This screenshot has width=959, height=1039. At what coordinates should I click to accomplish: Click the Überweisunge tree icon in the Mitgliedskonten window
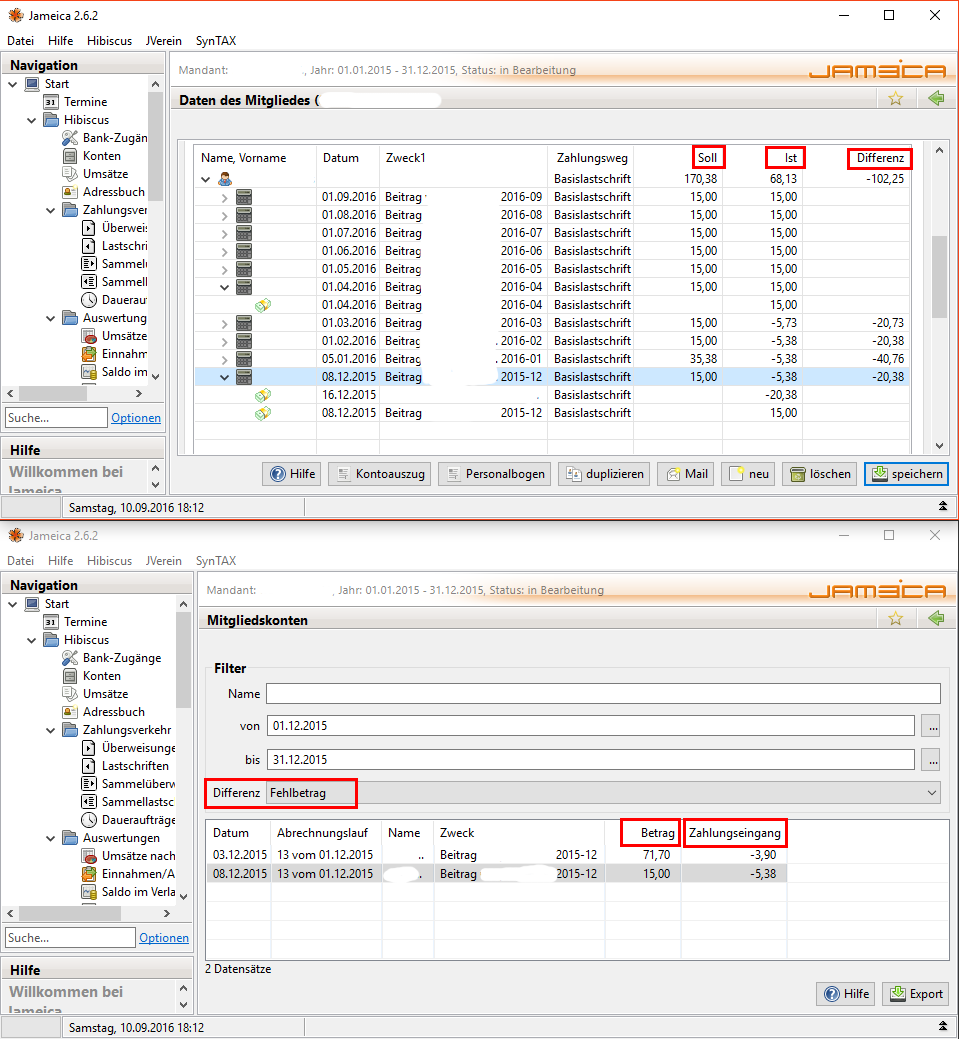pyautogui.click(x=89, y=748)
